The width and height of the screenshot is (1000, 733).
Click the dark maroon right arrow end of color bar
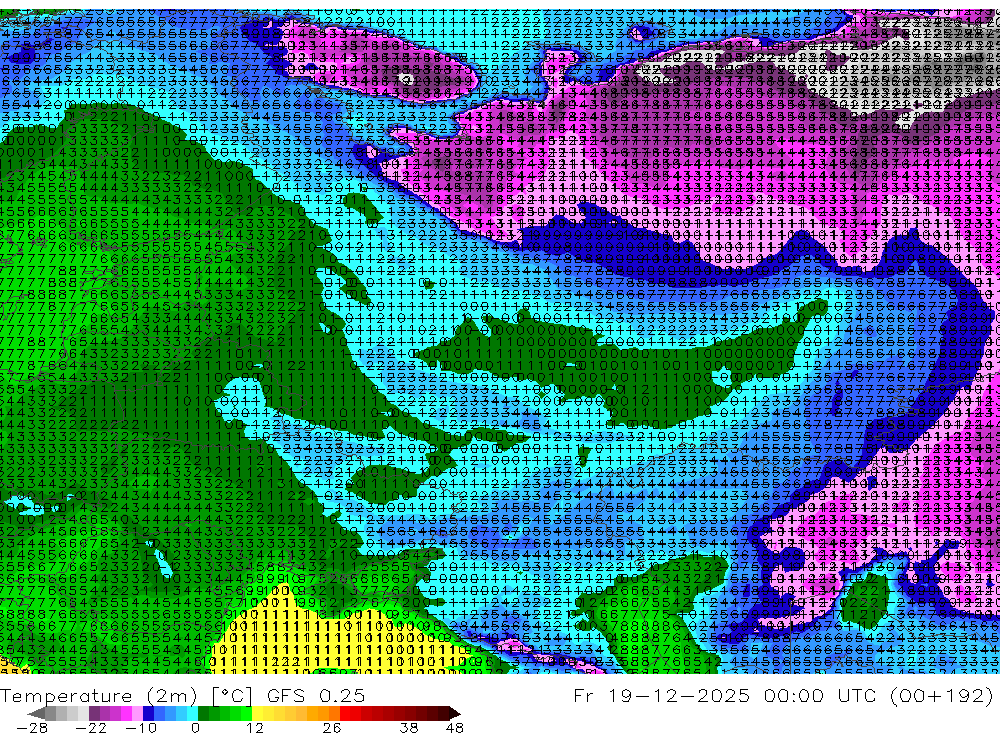pos(453,713)
